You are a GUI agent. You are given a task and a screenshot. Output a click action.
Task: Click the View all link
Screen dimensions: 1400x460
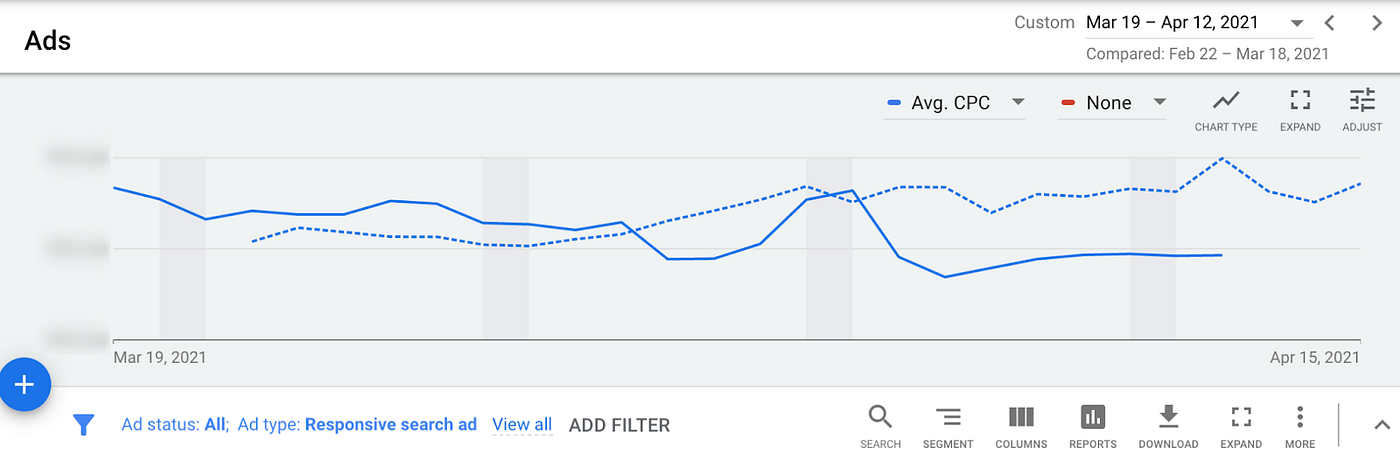pyautogui.click(x=522, y=425)
